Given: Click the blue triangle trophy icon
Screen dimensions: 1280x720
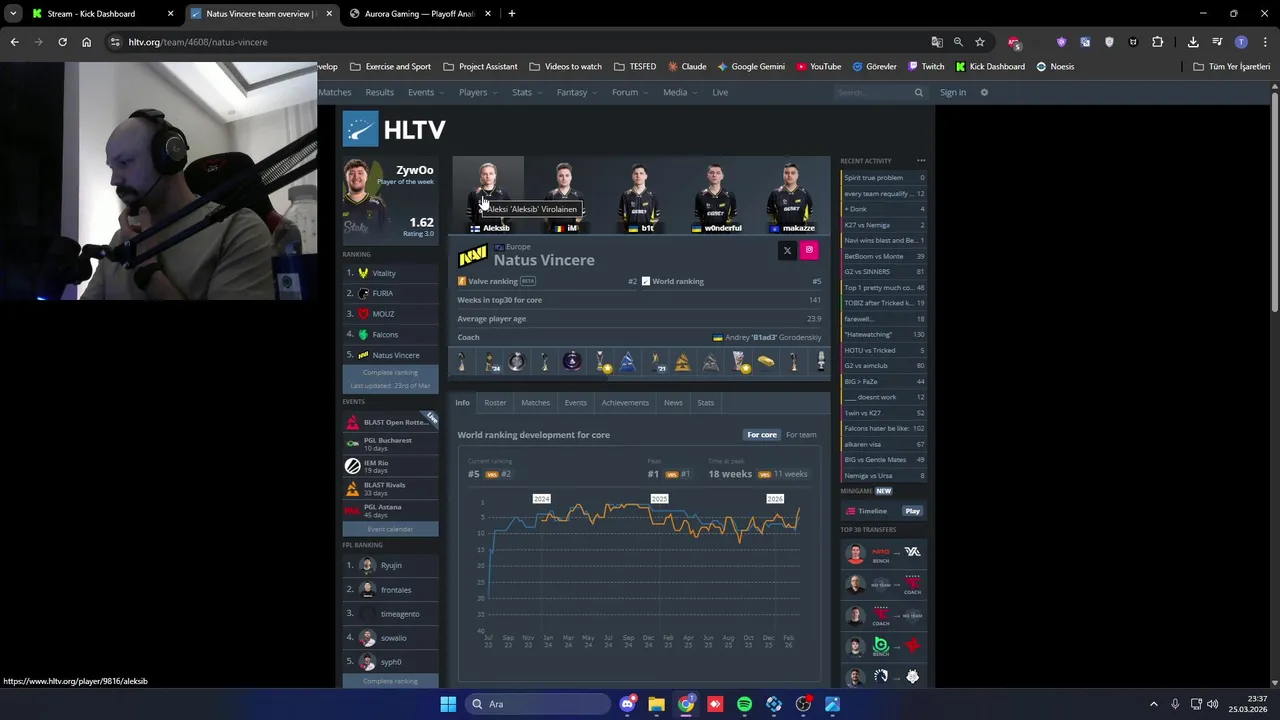Looking at the screenshot, I should tap(627, 362).
